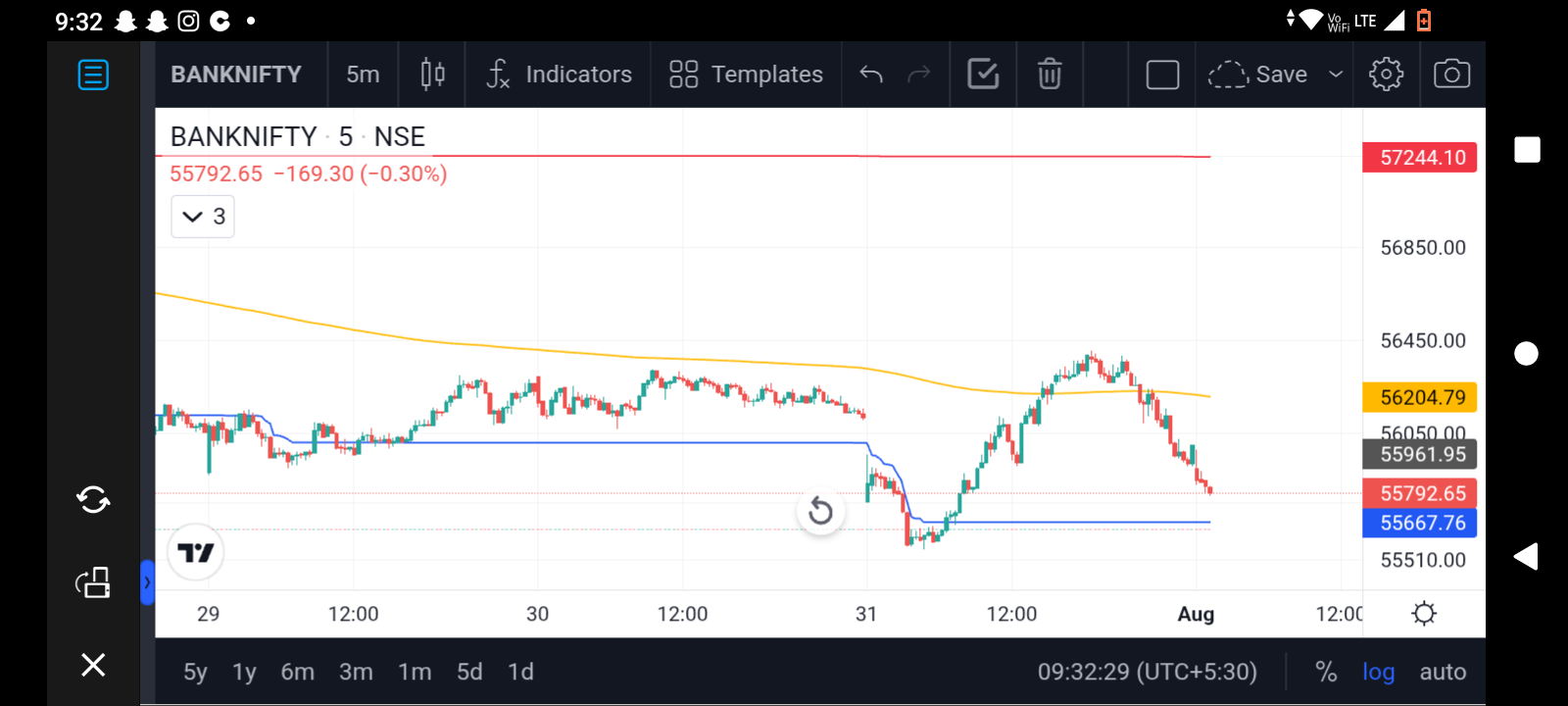Tap the Instagram notification icon
Image resolution: width=1568 pixels, height=706 pixels.
pos(188,21)
